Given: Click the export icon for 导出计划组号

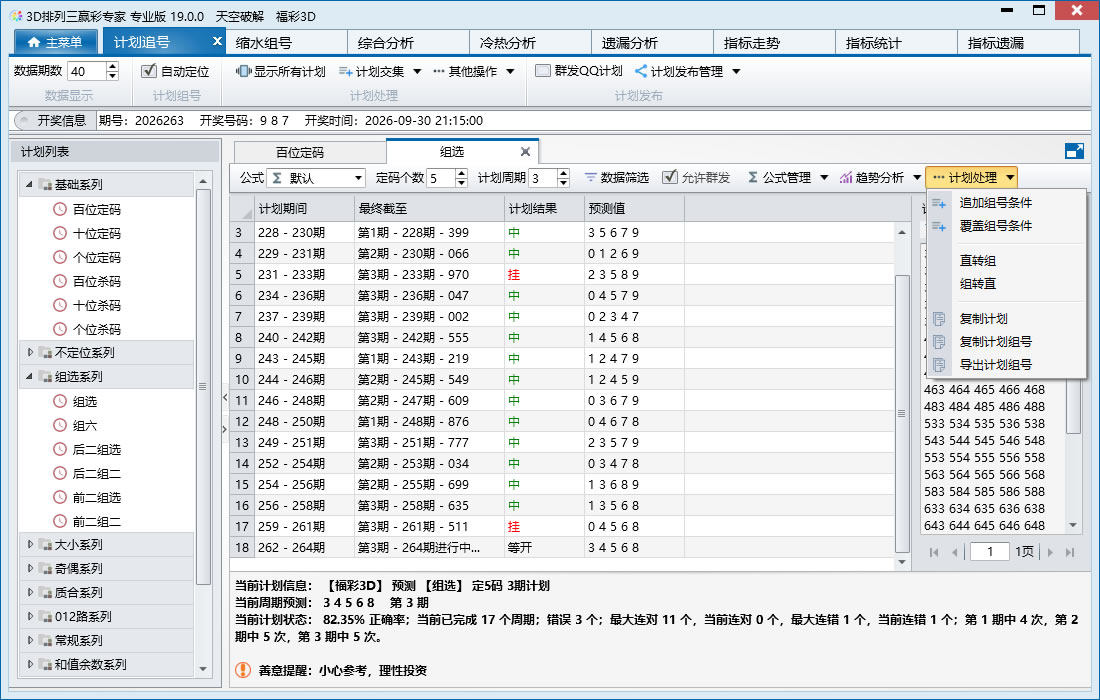Looking at the screenshot, I should [939, 365].
